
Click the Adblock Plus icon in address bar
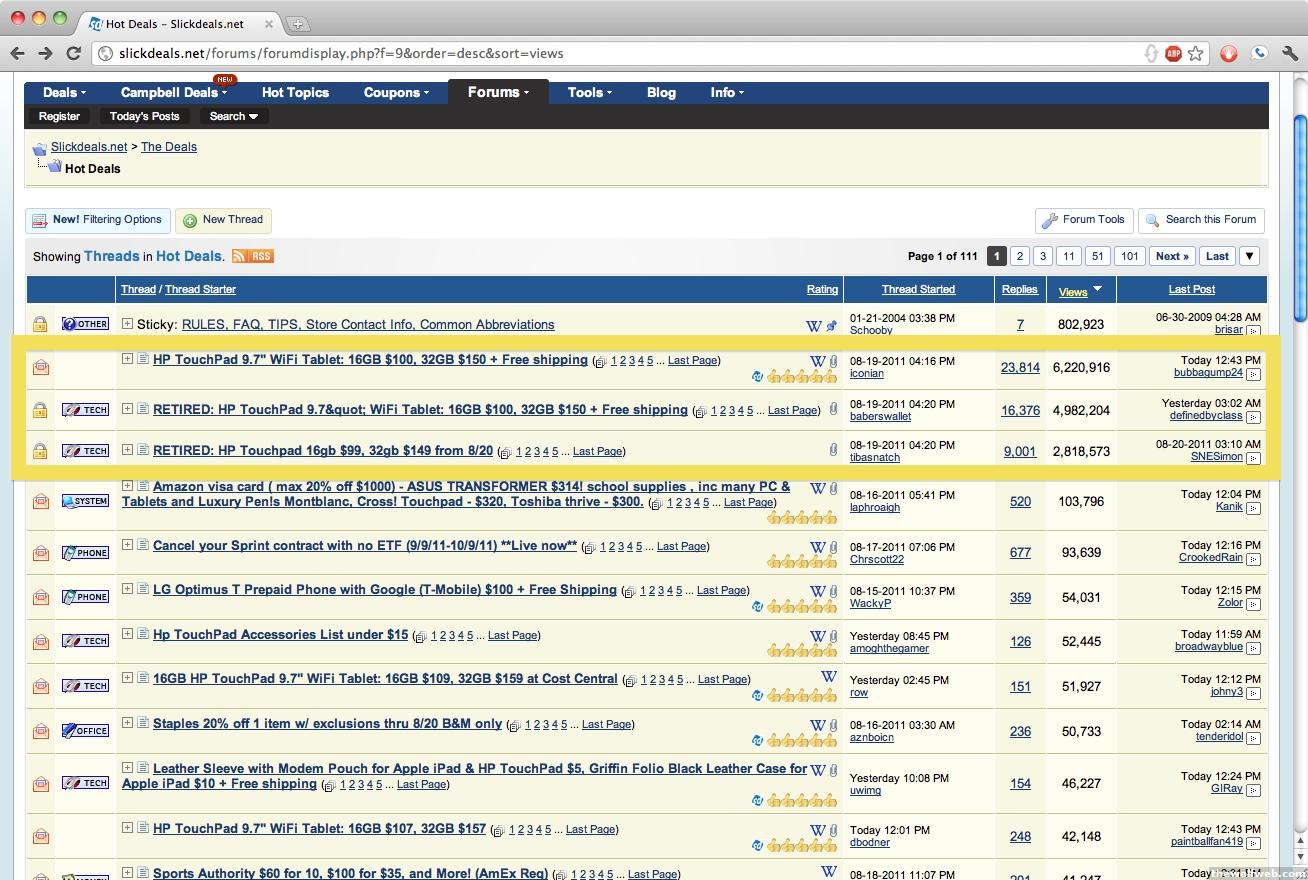[1173, 53]
